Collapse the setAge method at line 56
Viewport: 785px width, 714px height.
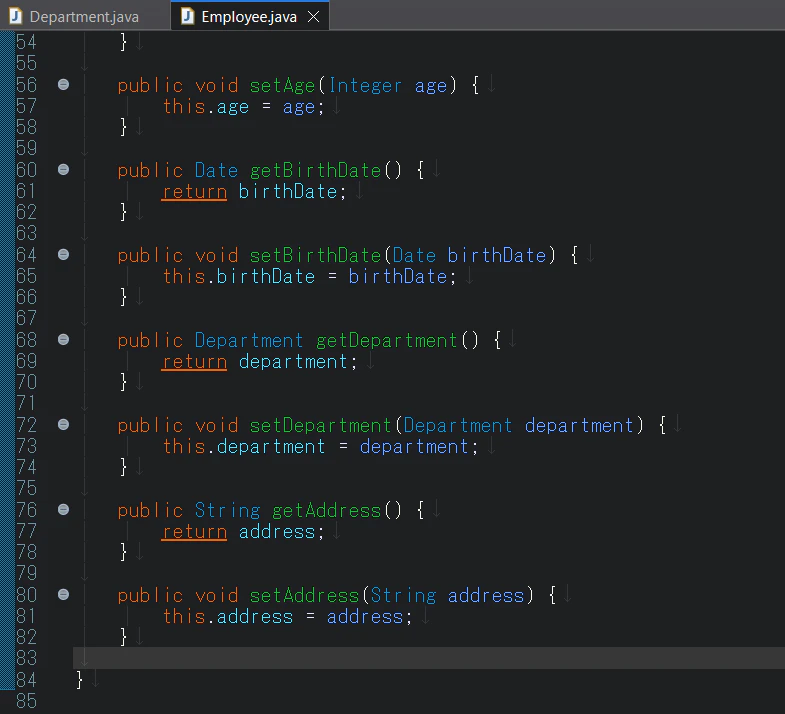pos(64,85)
